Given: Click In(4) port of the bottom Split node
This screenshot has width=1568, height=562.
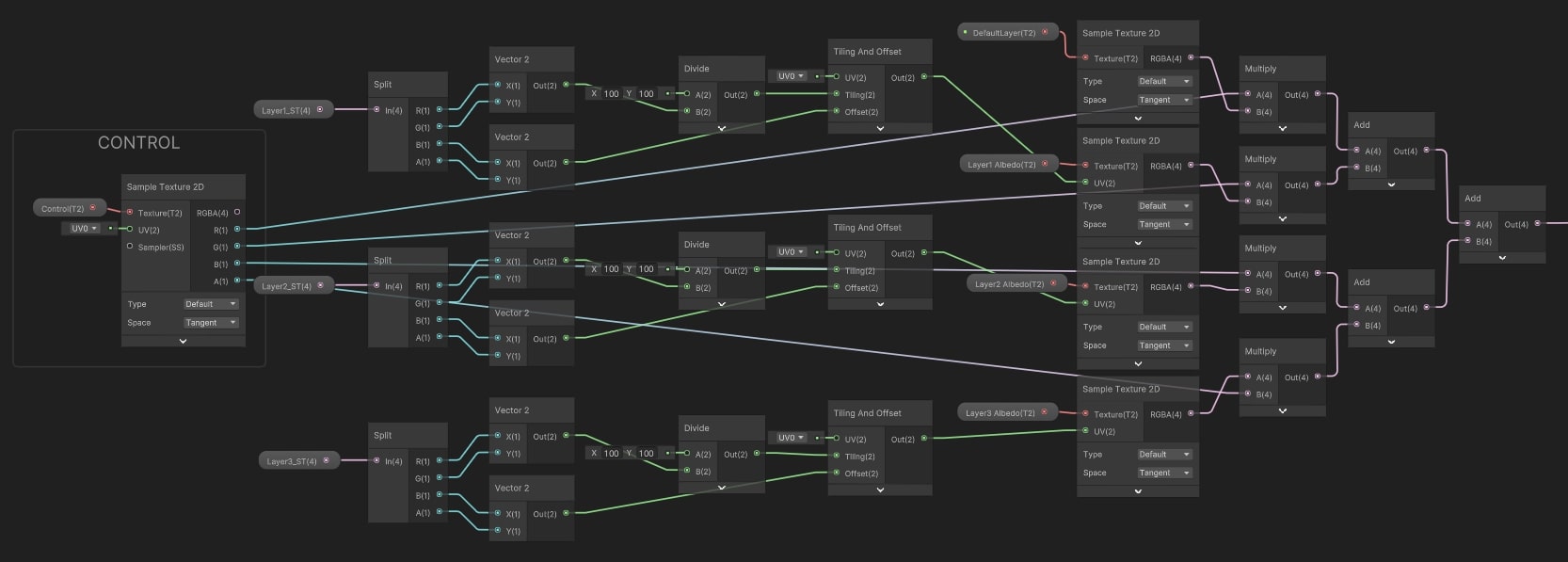Looking at the screenshot, I should click(377, 461).
